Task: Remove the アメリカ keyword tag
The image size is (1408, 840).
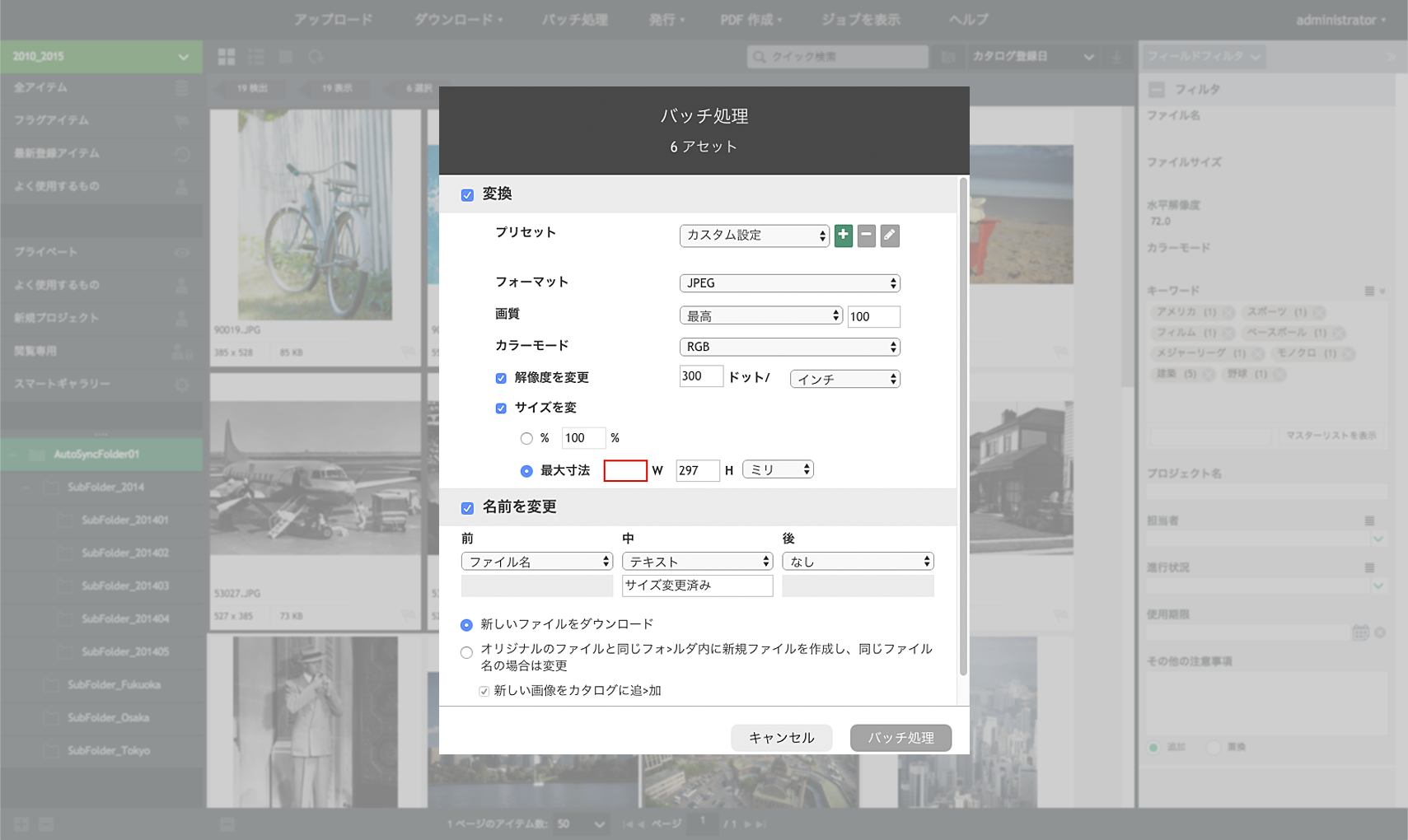Action: click(x=1228, y=312)
